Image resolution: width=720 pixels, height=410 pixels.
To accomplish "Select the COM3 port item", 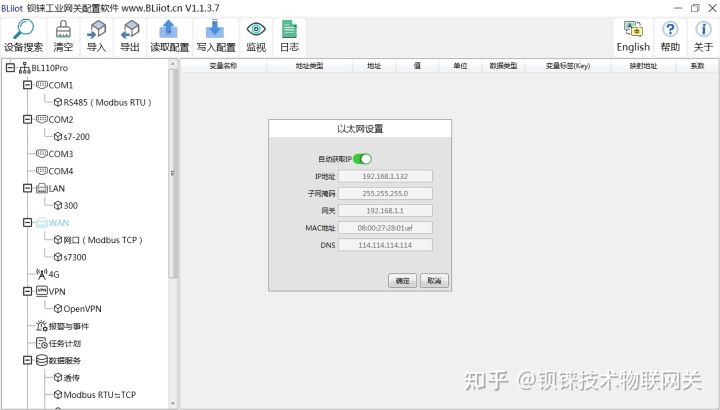I will coord(55,154).
